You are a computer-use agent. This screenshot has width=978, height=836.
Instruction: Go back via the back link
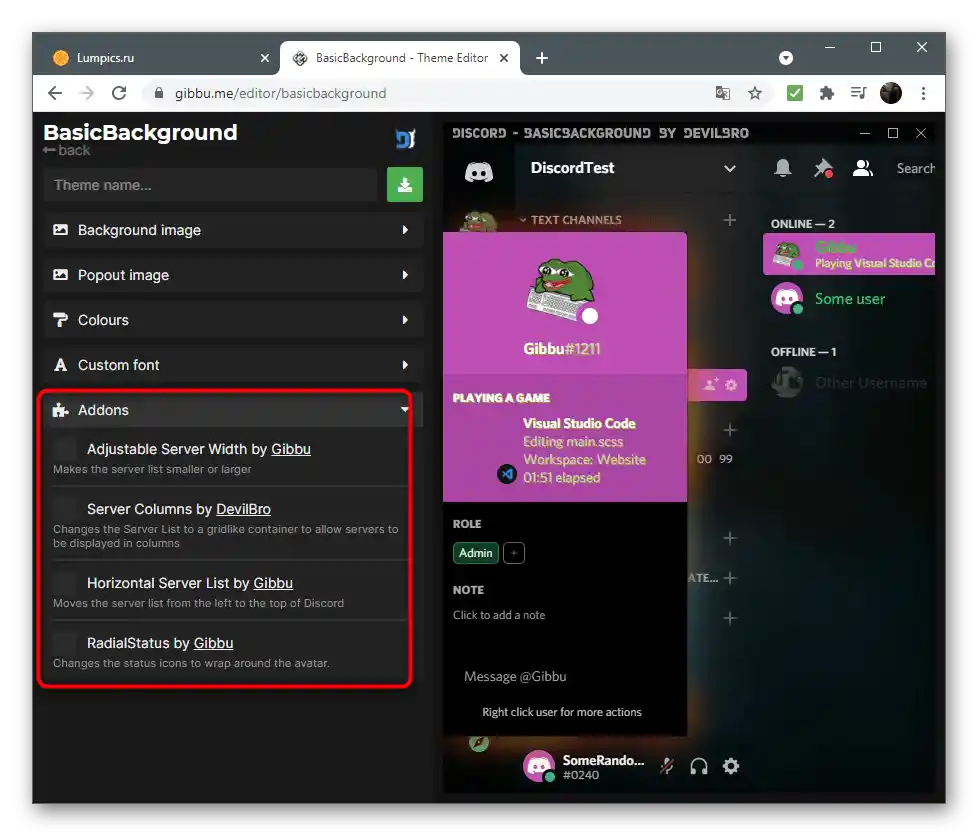point(67,150)
